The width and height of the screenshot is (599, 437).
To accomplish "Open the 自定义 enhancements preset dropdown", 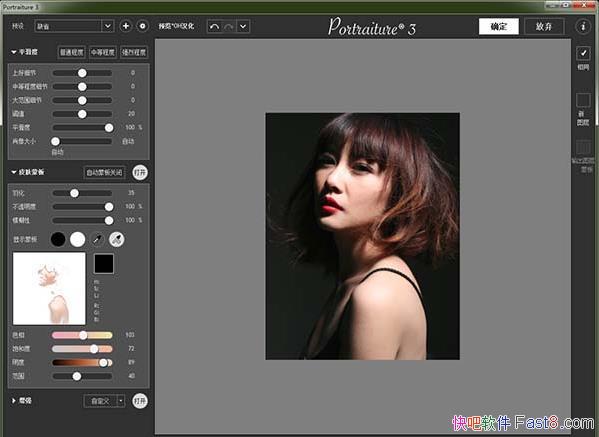I will (x=104, y=401).
